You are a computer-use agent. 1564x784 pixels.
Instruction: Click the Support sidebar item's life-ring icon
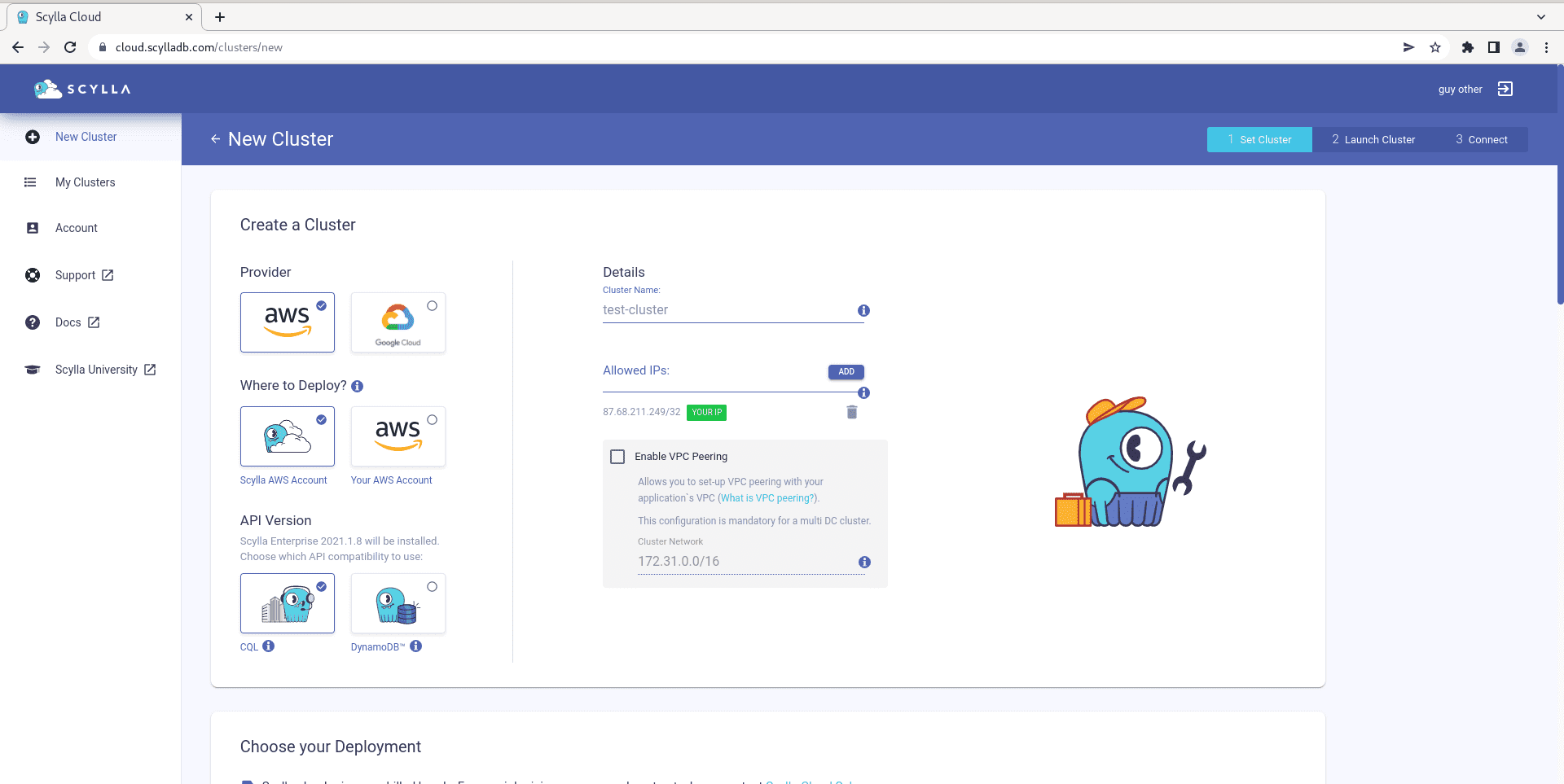pos(33,275)
